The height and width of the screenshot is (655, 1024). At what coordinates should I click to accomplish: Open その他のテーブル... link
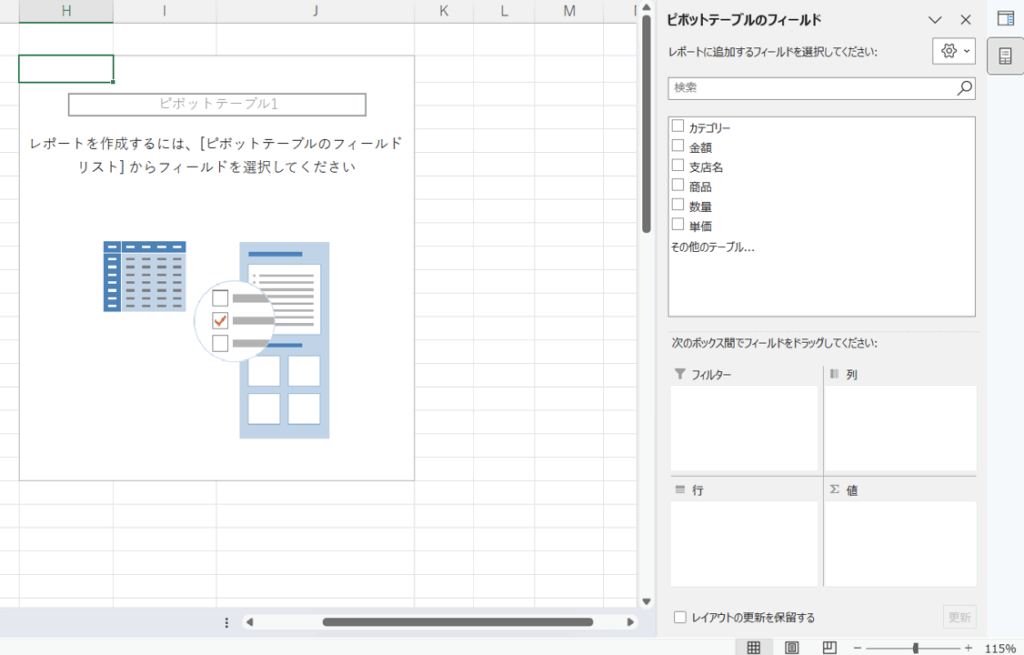pyautogui.click(x=712, y=246)
